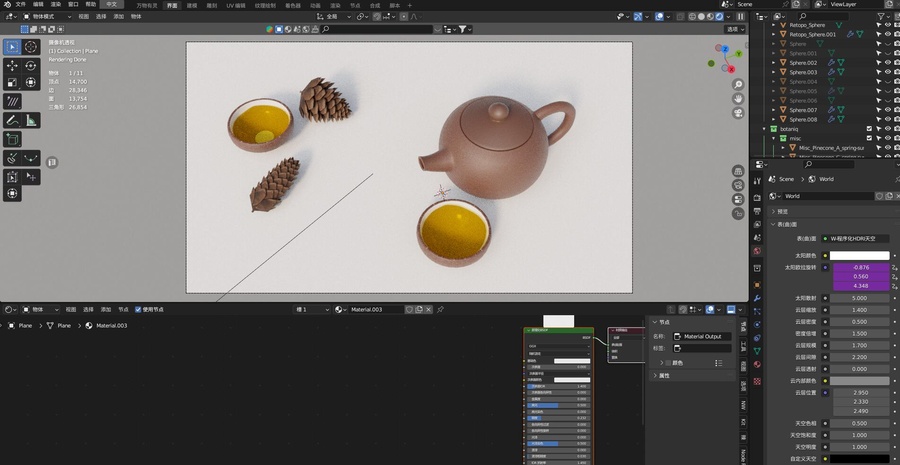Open the World properties tab (red globe)
Screen dimensions: 900x465
[x=757, y=251]
